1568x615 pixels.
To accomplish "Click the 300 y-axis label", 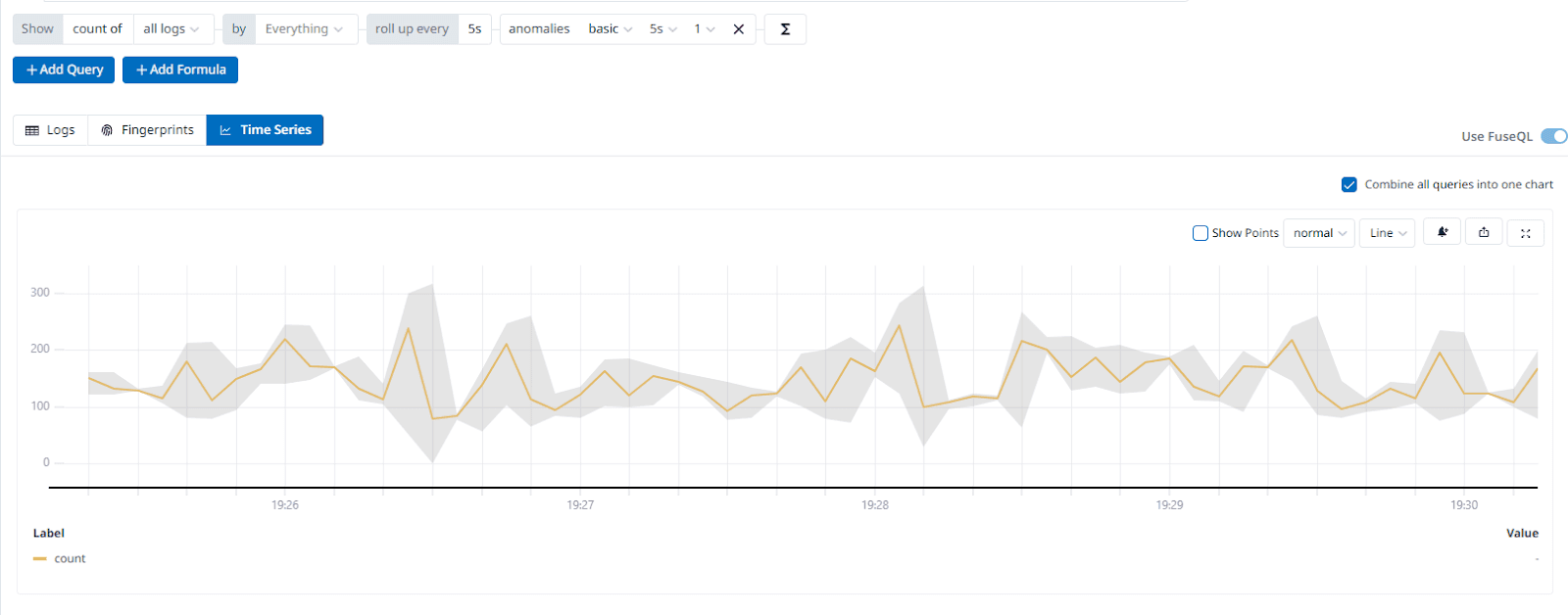I will [40, 293].
